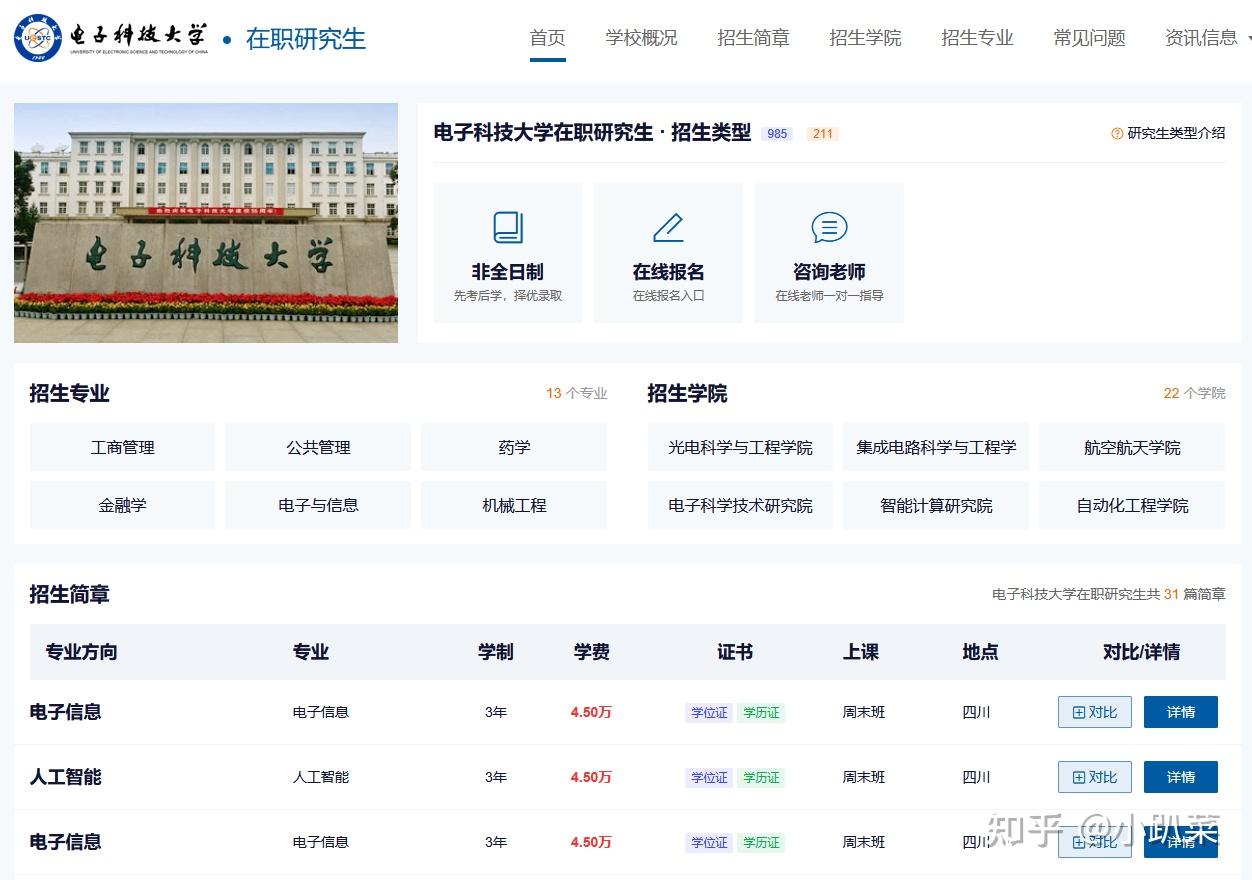The width and height of the screenshot is (1252, 880).
Task: Select 电子科学技术研究院 college
Action: point(740,506)
